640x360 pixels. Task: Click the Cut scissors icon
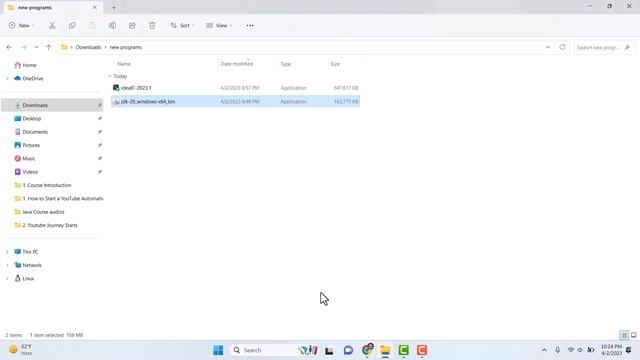pyautogui.click(x=52, y=25)
